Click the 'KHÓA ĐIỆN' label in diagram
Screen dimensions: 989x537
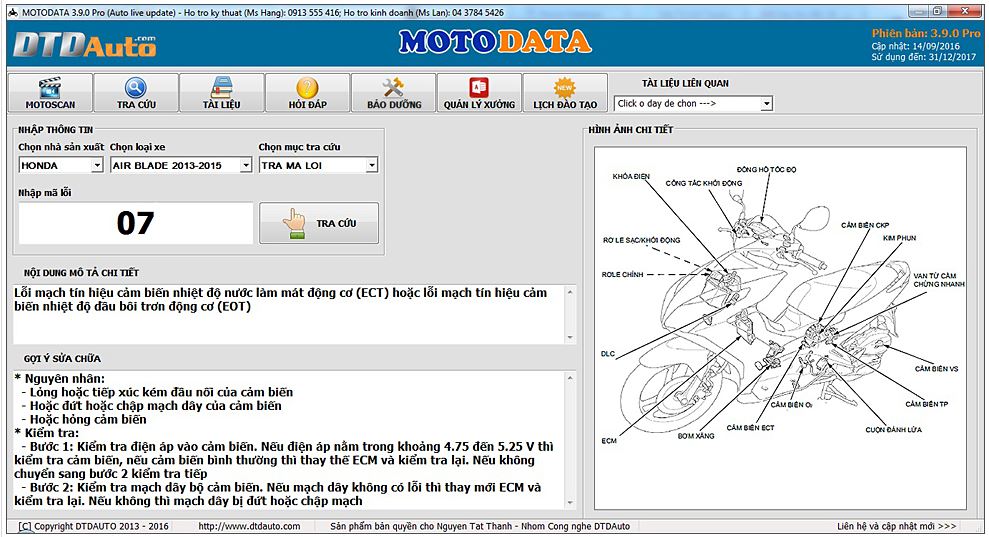tap(631, 176)
